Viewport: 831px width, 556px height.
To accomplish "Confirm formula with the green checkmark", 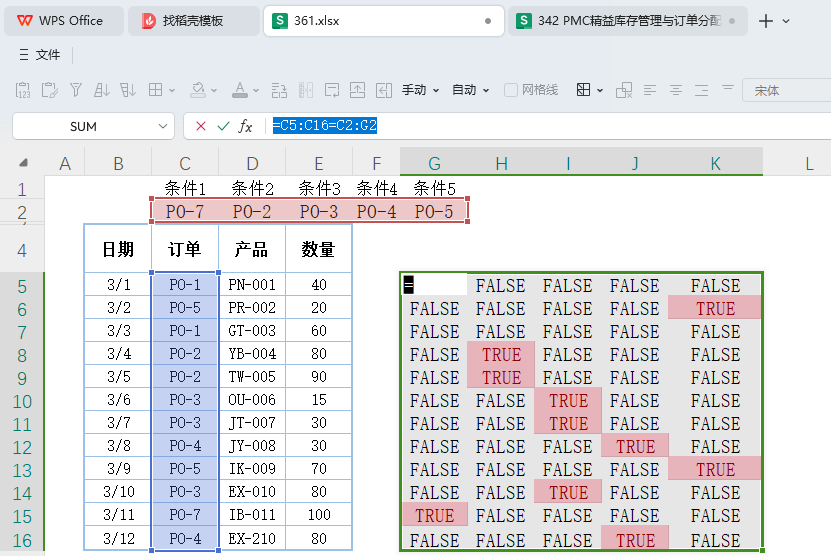I will (223, 126).
